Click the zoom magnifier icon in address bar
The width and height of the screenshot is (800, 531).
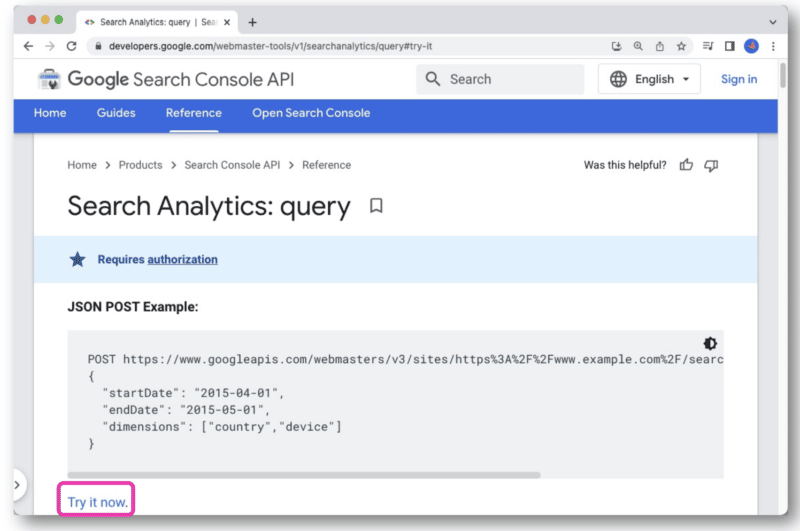[x=638, y=46]
